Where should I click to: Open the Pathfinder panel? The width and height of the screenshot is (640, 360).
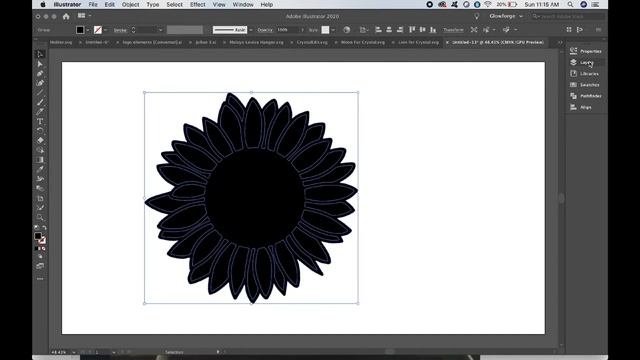586,96
